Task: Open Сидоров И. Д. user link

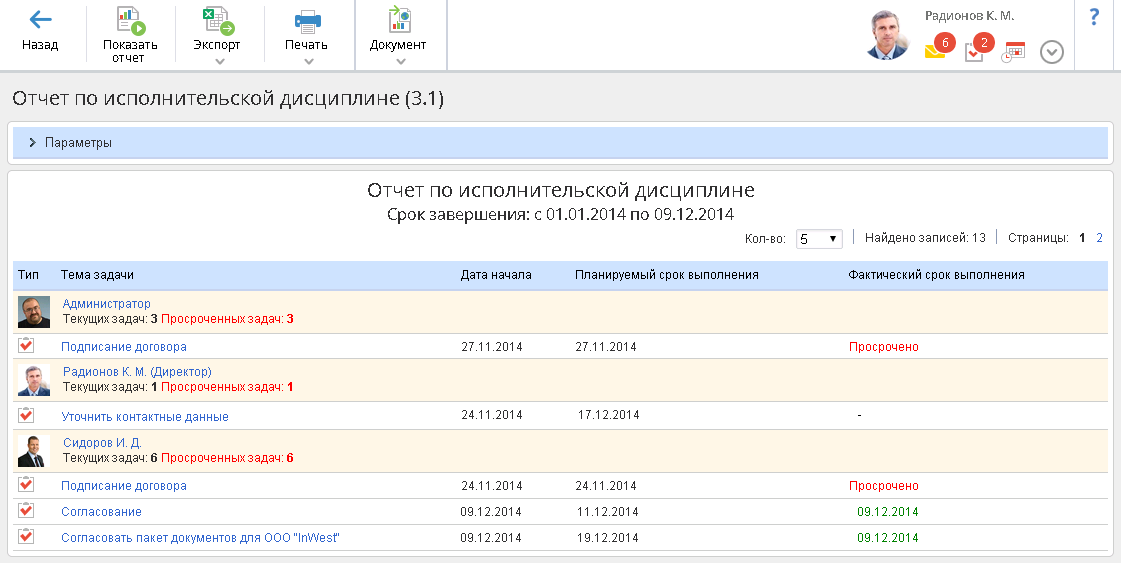Action: (102, 443)
